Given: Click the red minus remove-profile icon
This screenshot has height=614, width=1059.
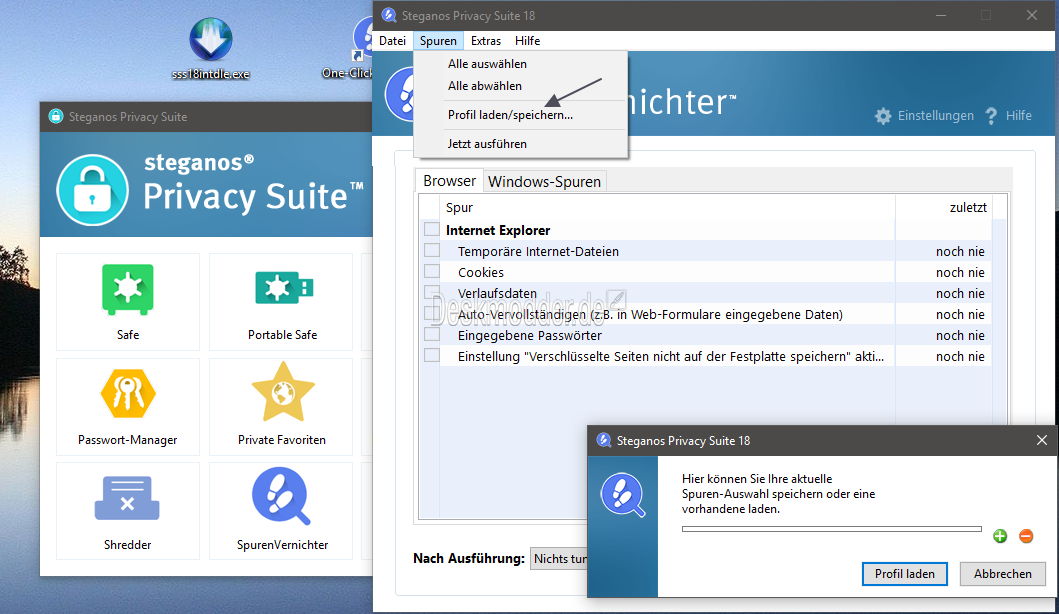Looking at the screenshot, I should click(1026, 536).
